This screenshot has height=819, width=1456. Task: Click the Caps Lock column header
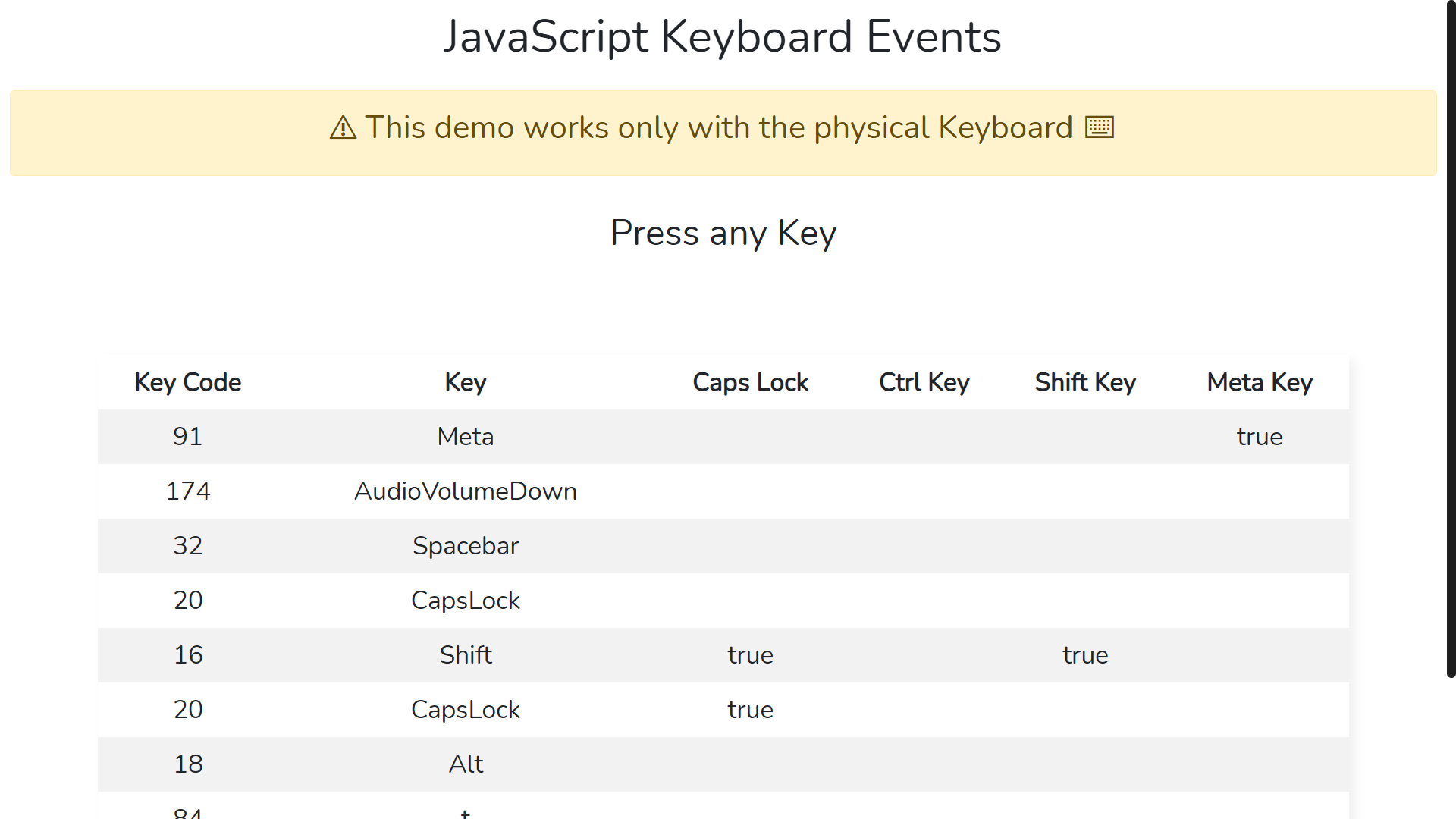750,382
